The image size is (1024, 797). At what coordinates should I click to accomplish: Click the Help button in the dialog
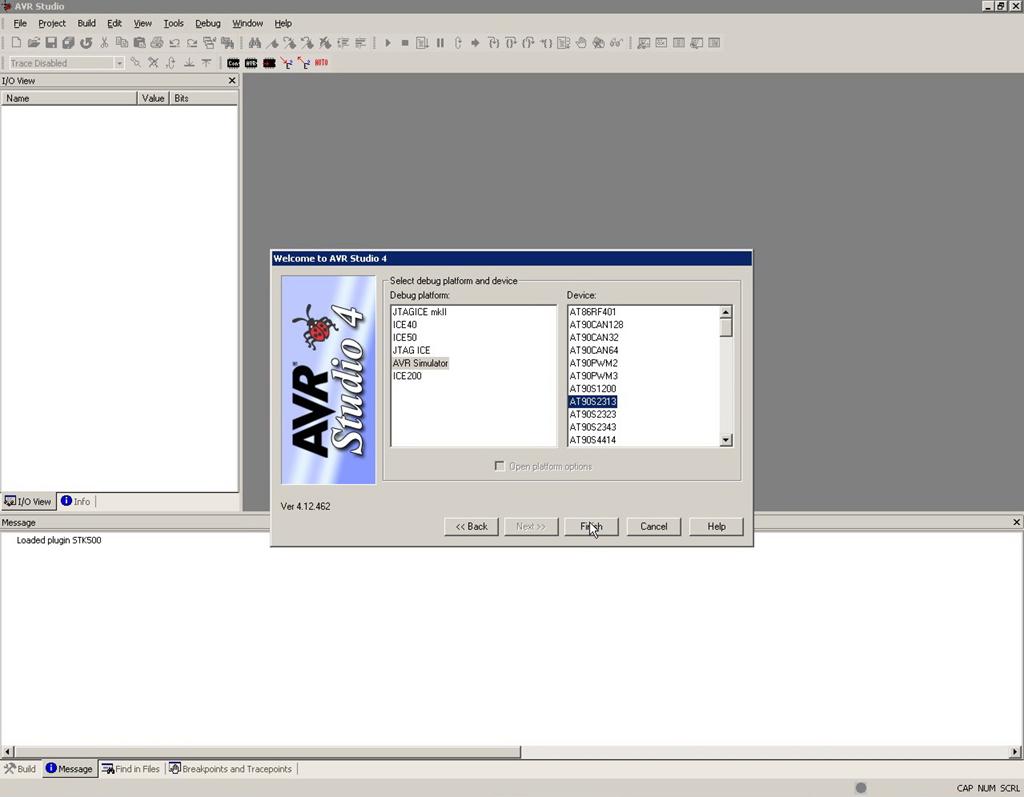[x=716, y=527]
